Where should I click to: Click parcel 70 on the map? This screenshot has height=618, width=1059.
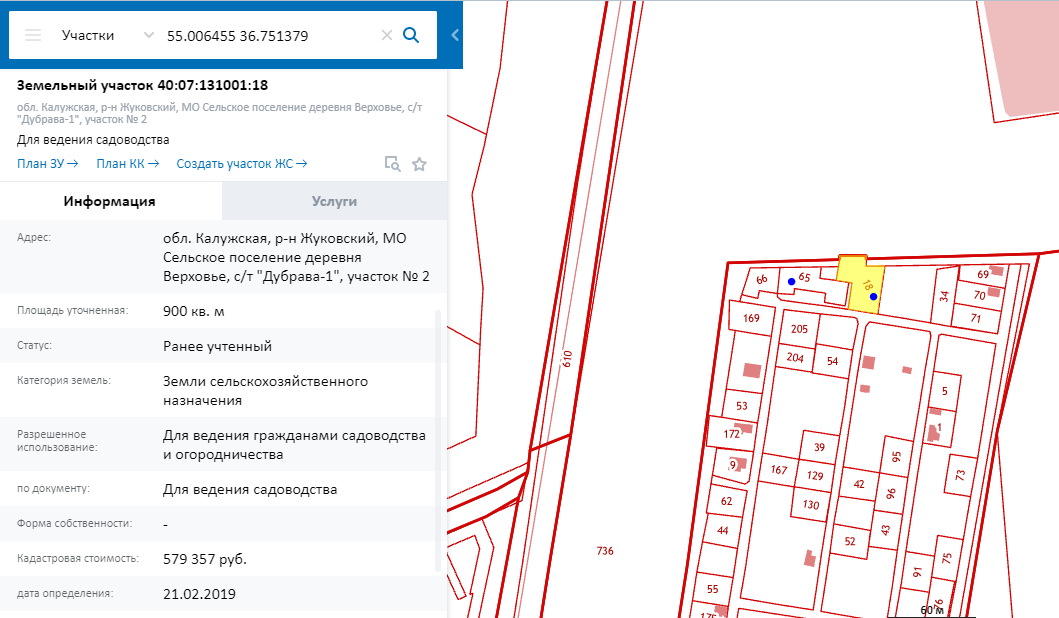[x=979, y=295]
